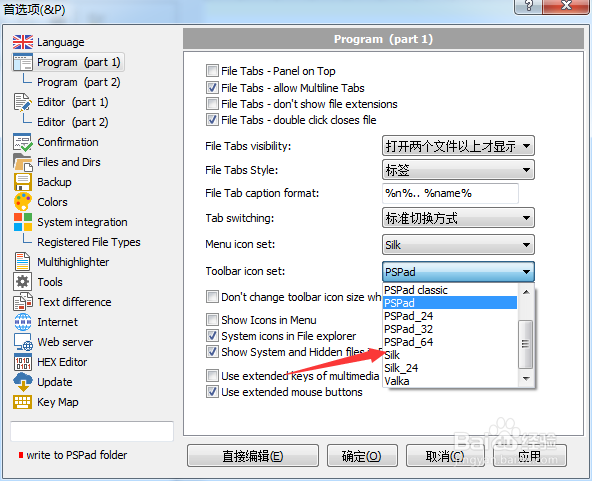Screen dimensions: 592x481
Task: Click the Key Map keyboard icon
Action: [23, 402]
